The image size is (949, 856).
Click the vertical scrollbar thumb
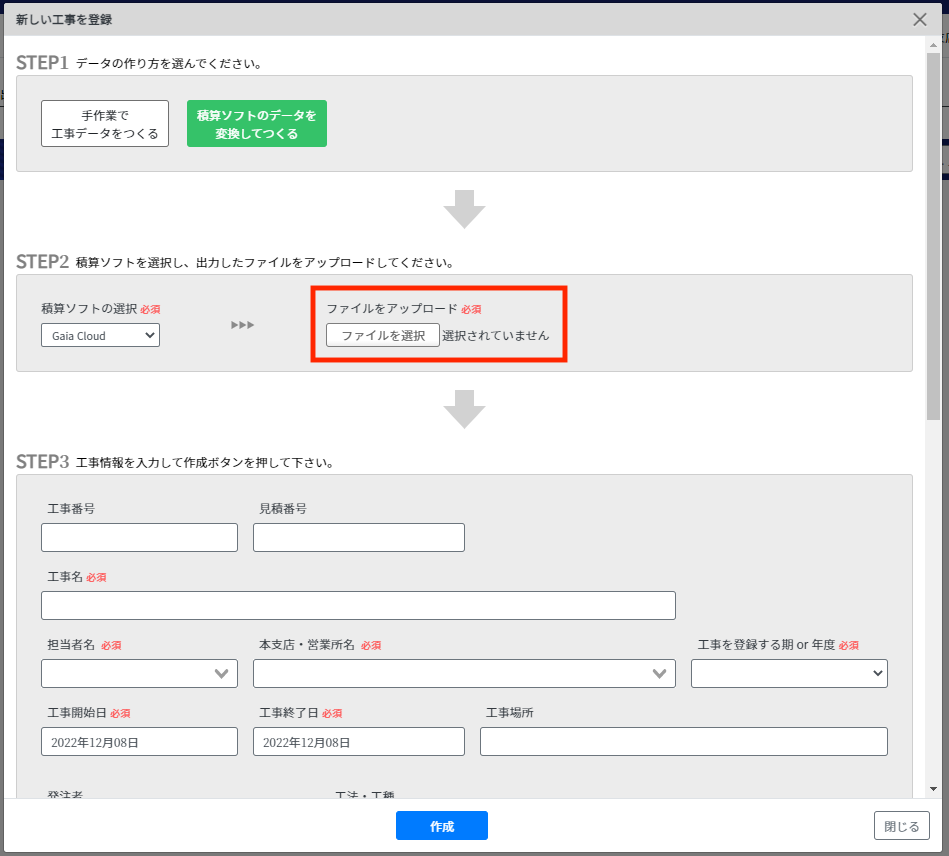tap(933, 236)
